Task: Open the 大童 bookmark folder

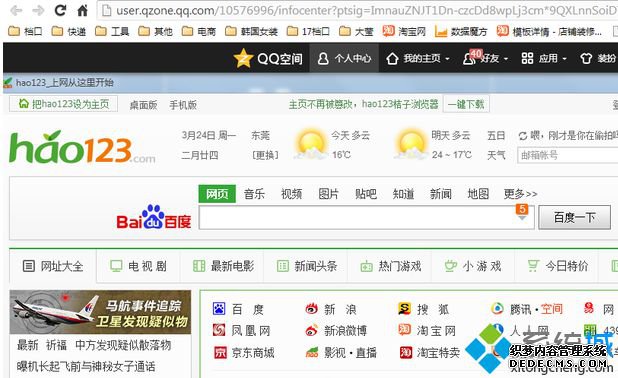Action: click(x=356, y=31)
